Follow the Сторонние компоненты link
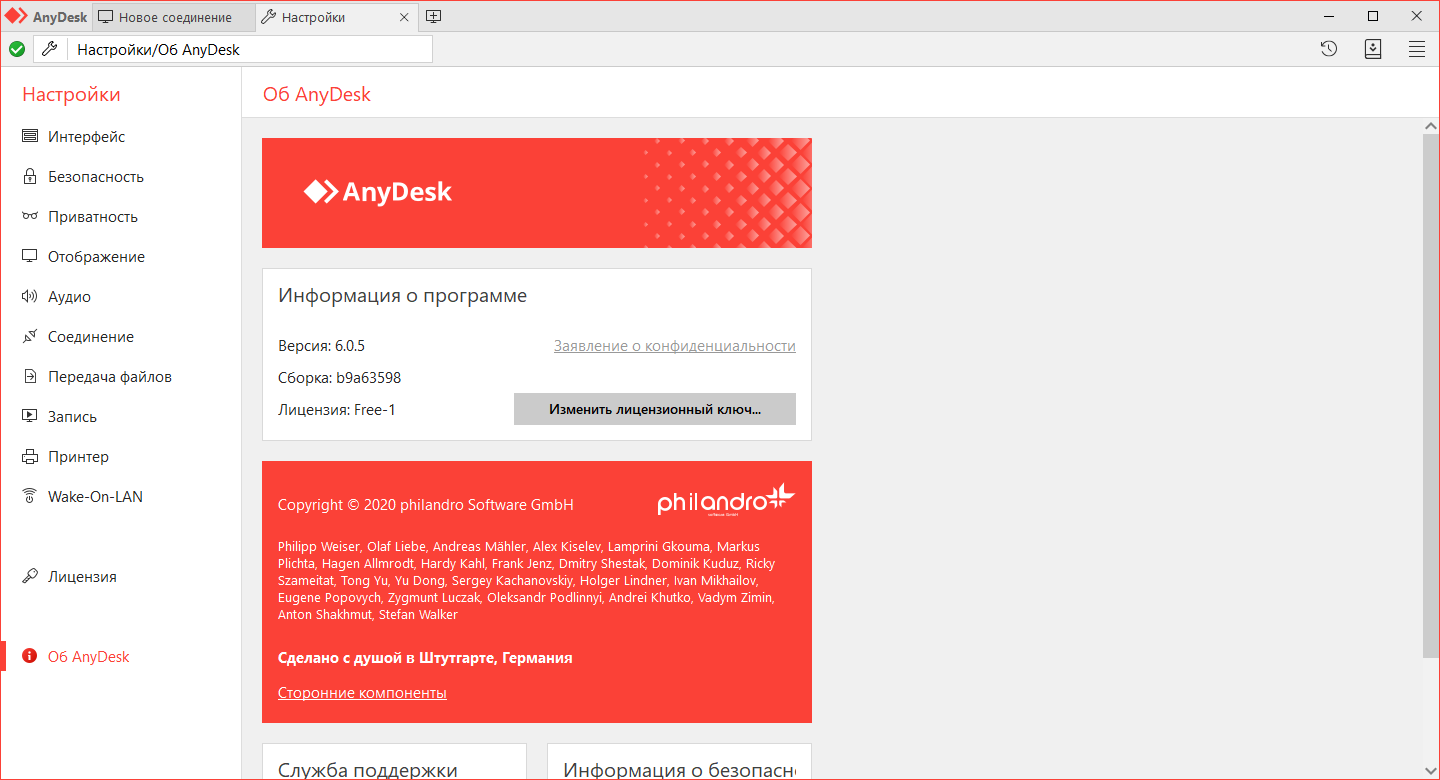 click(362, 693)
